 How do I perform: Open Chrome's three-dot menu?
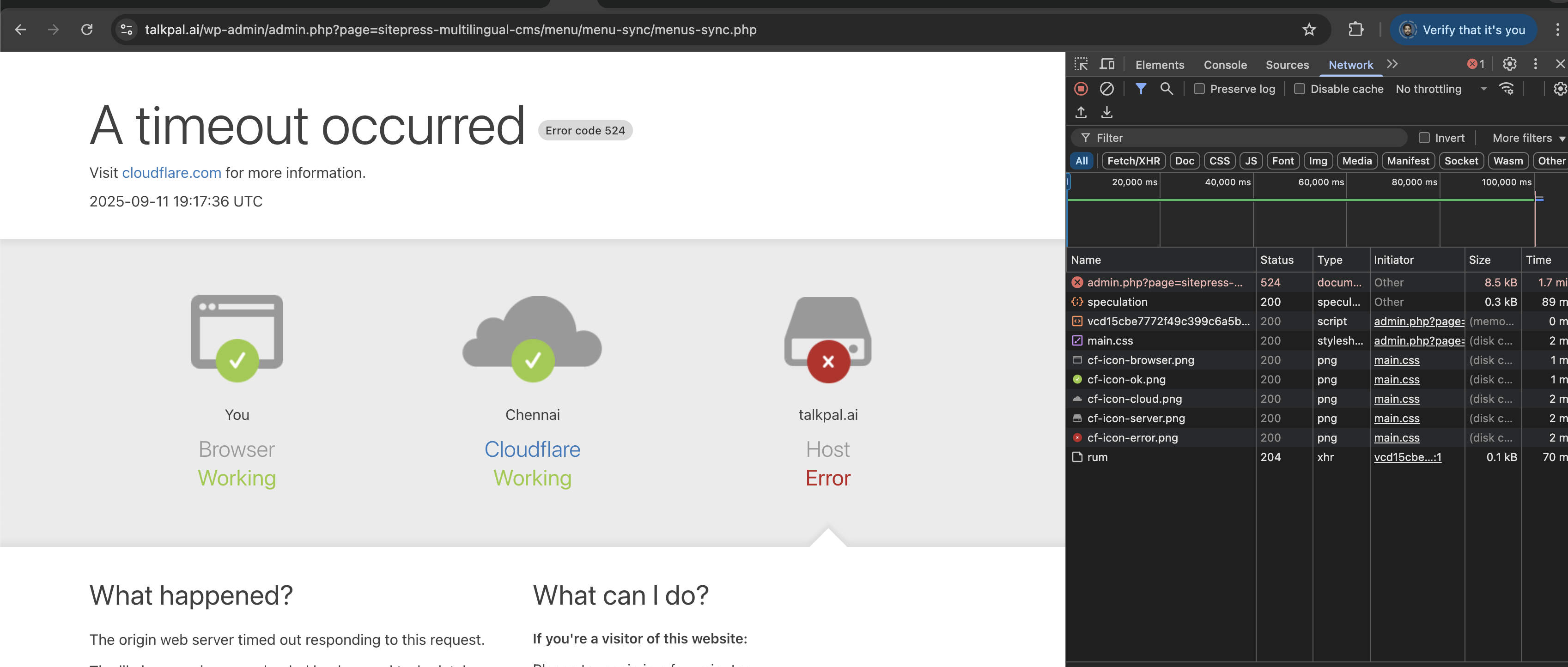coord(1557,29)
